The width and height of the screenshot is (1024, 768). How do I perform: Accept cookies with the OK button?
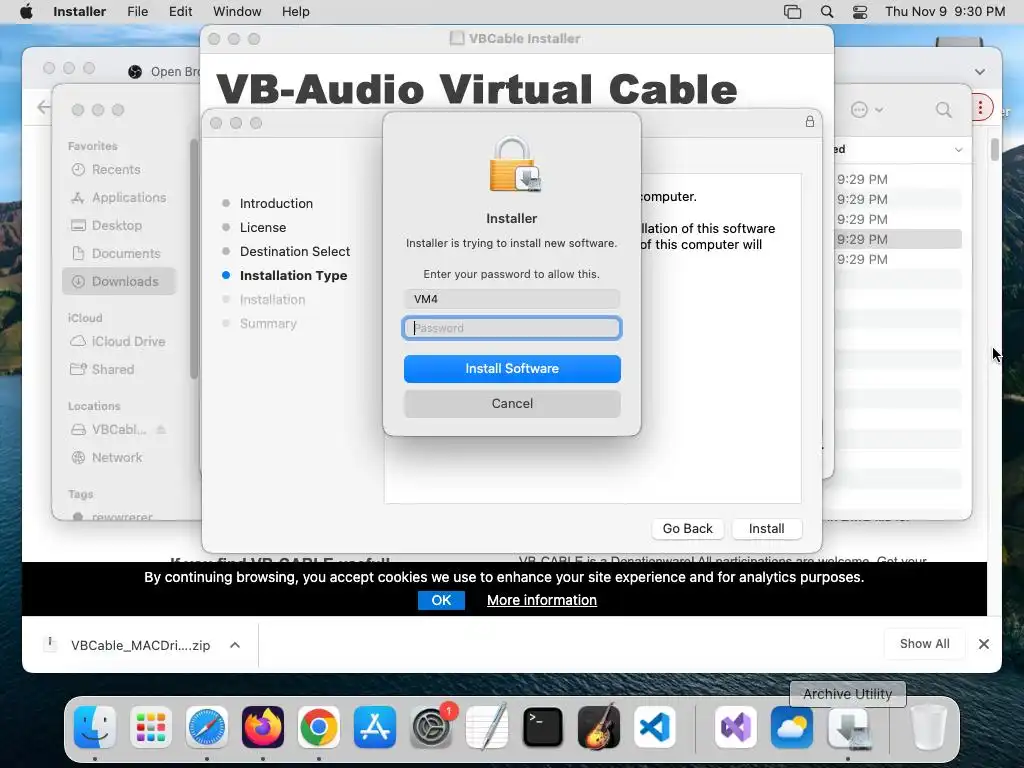tap(441, 600)
